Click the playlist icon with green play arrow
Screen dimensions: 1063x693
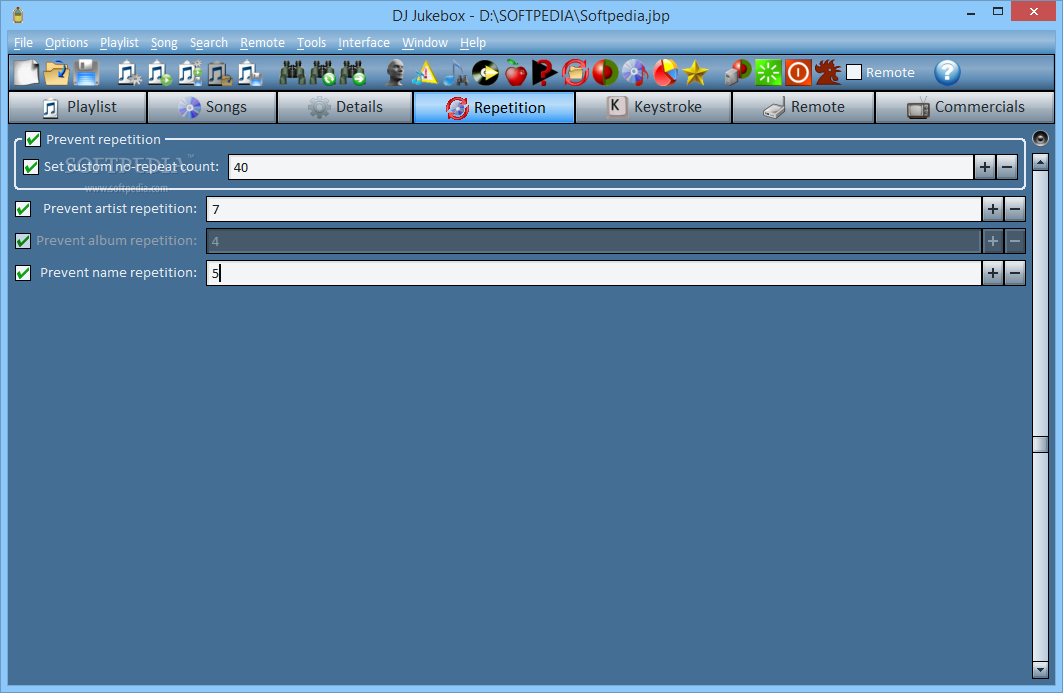(x=159, y=73)
